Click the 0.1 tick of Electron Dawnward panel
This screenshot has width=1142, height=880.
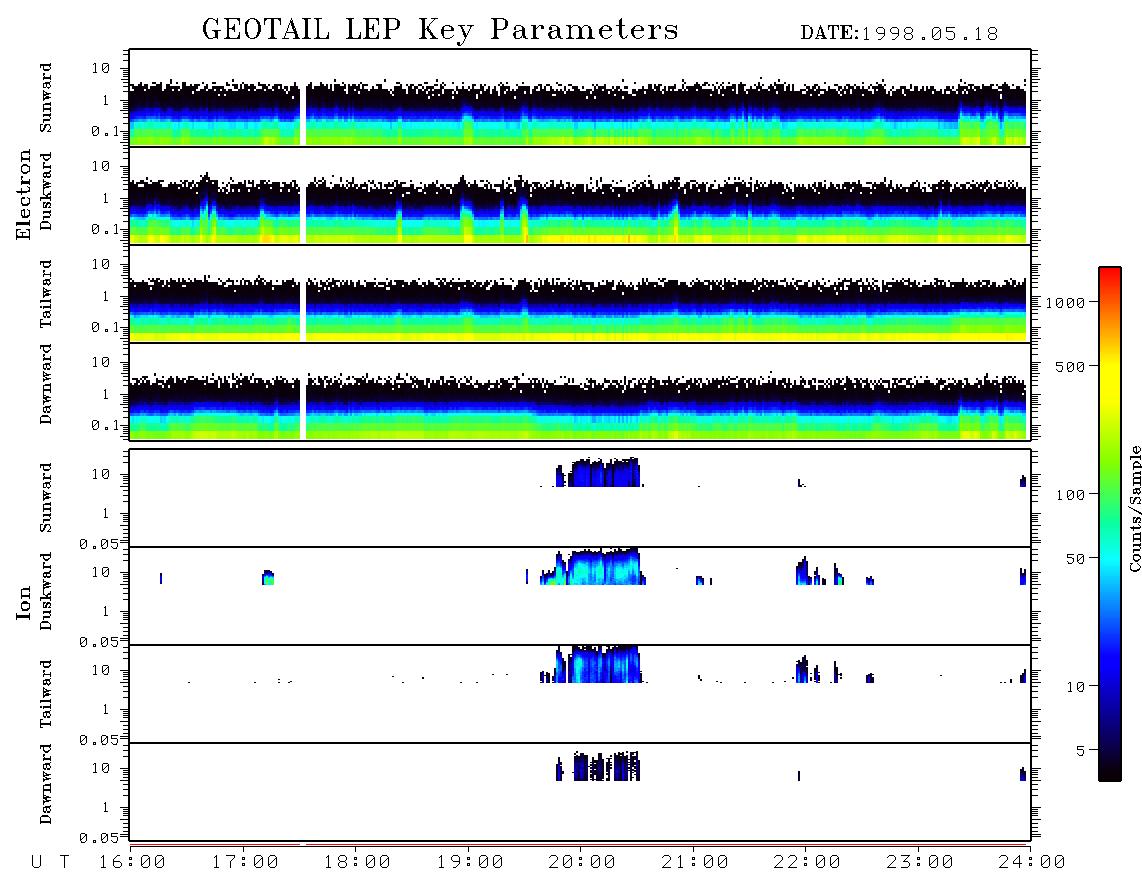[x=105, y=425]
